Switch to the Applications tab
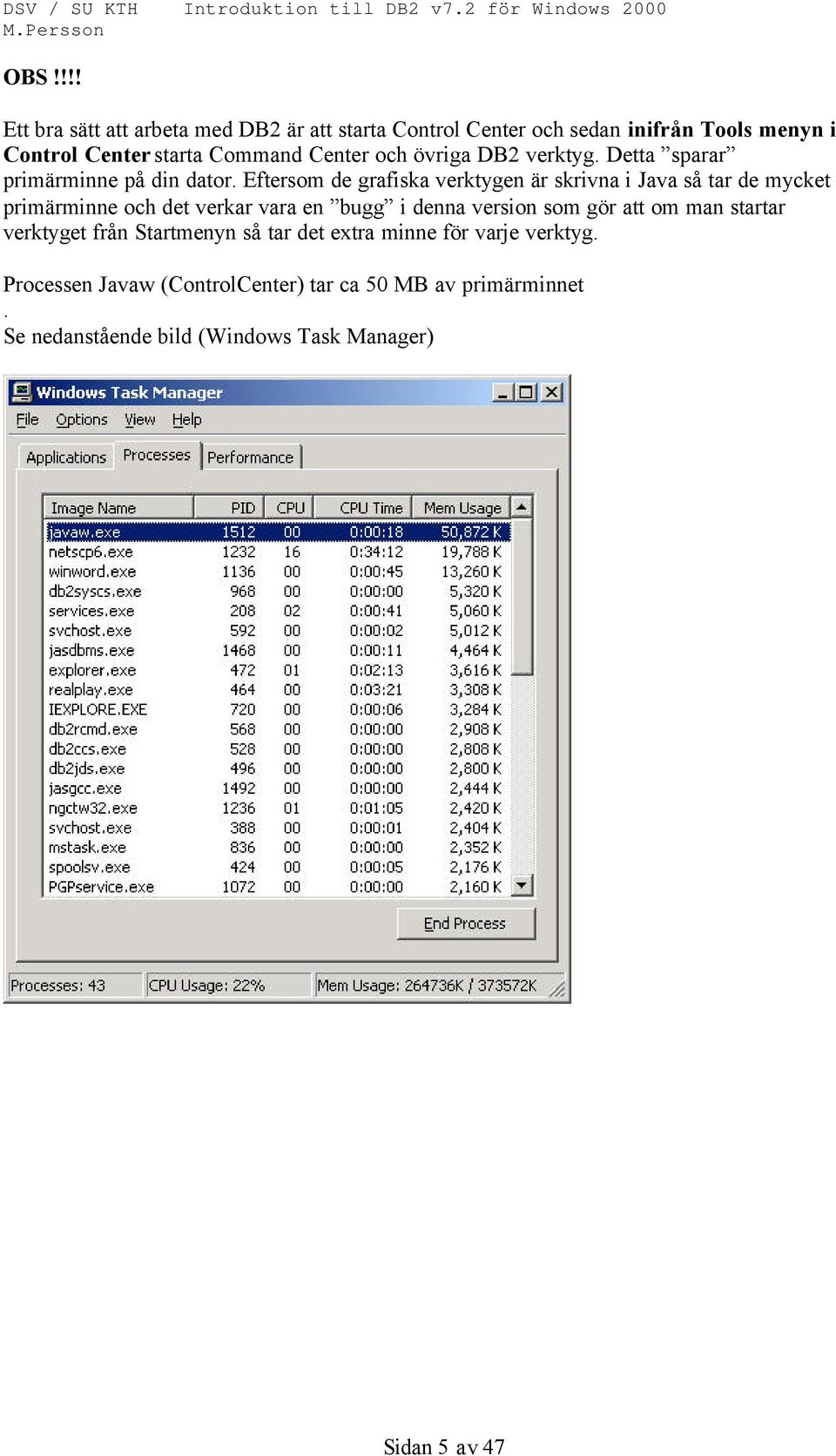Screen dimensions: 836x1456 pyautogui.click(x=66, y=457)
